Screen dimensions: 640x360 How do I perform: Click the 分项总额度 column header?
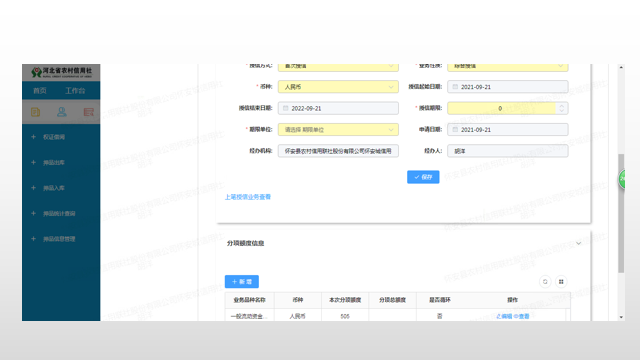pos(392,300)
